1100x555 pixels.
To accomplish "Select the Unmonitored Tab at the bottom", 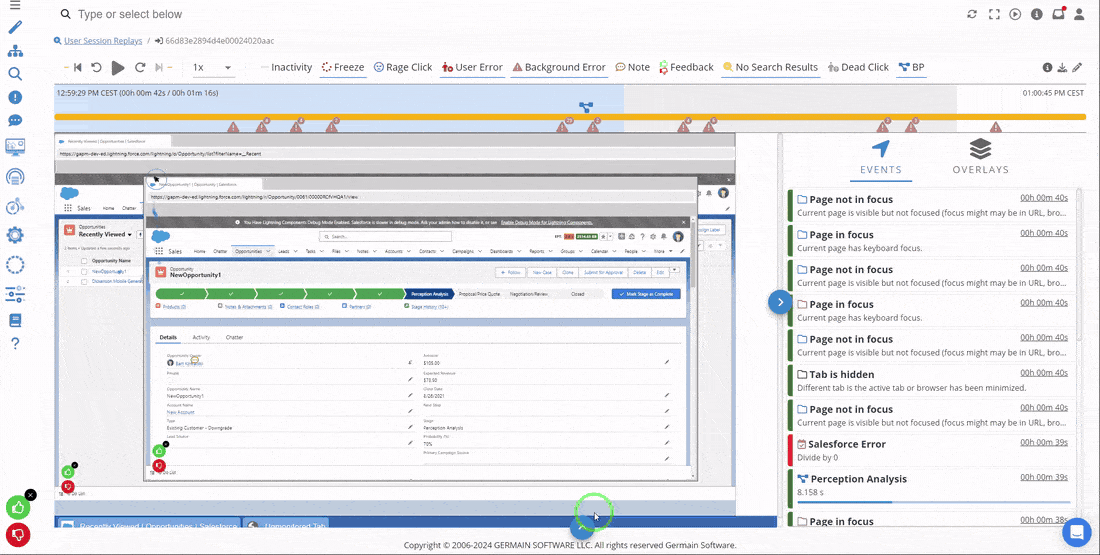I will pyautogui.click(x=287, y=525).
